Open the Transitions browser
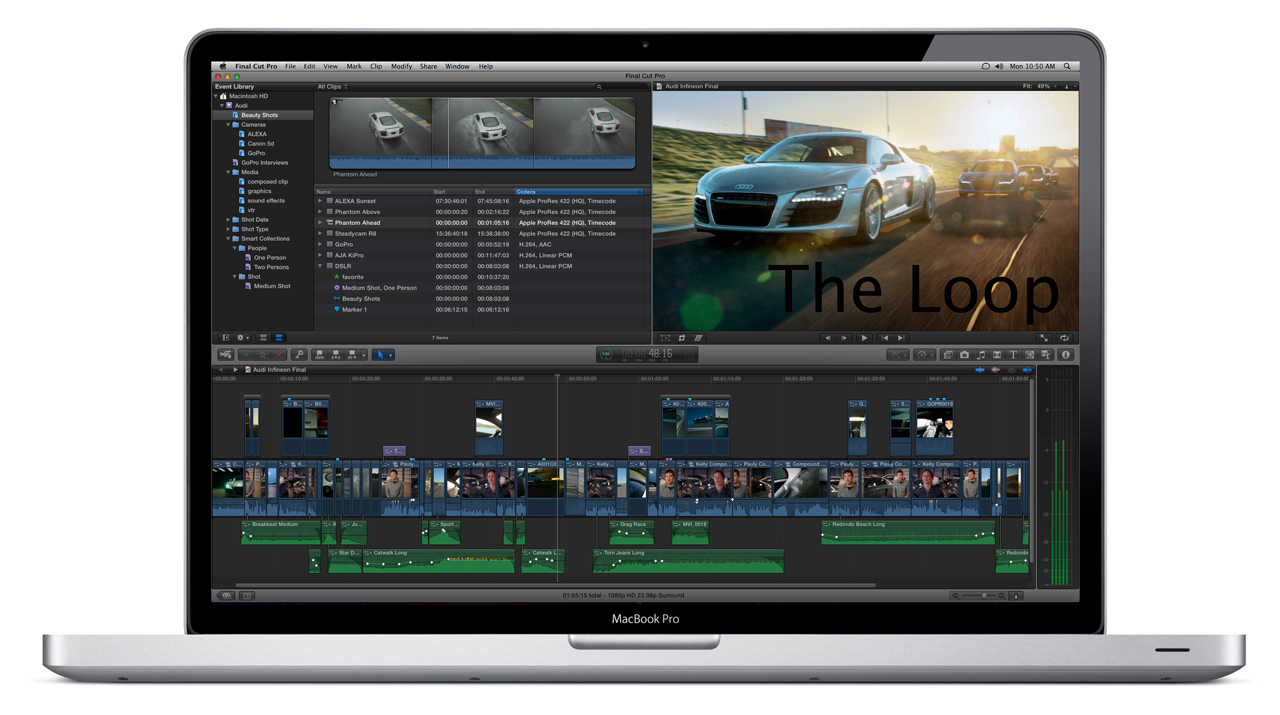 point(997,355)
